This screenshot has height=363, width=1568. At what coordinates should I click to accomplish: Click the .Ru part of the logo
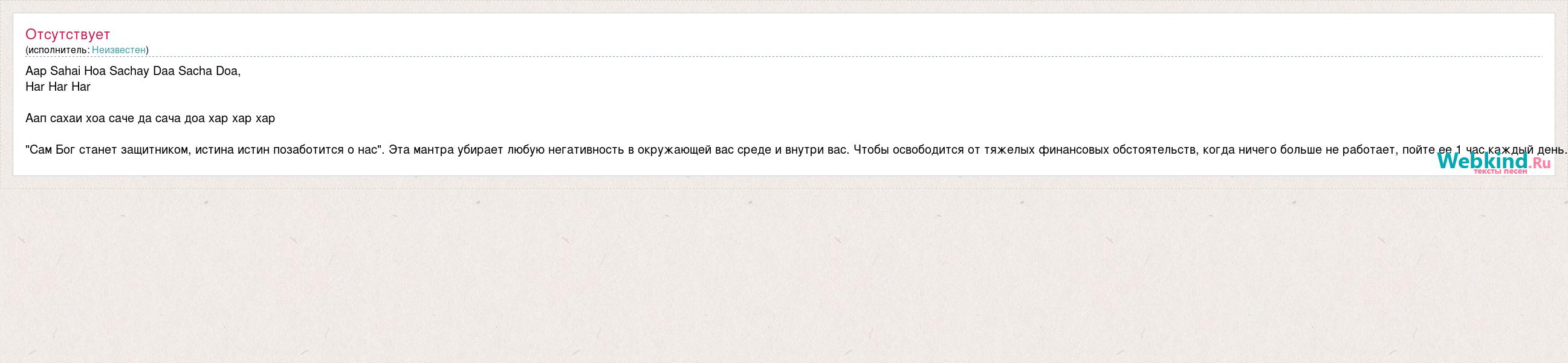[1539, 162]
